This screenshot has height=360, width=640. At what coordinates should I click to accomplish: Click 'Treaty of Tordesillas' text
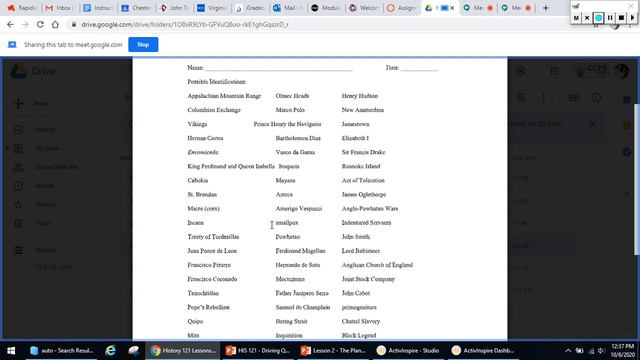coord(213,237)
